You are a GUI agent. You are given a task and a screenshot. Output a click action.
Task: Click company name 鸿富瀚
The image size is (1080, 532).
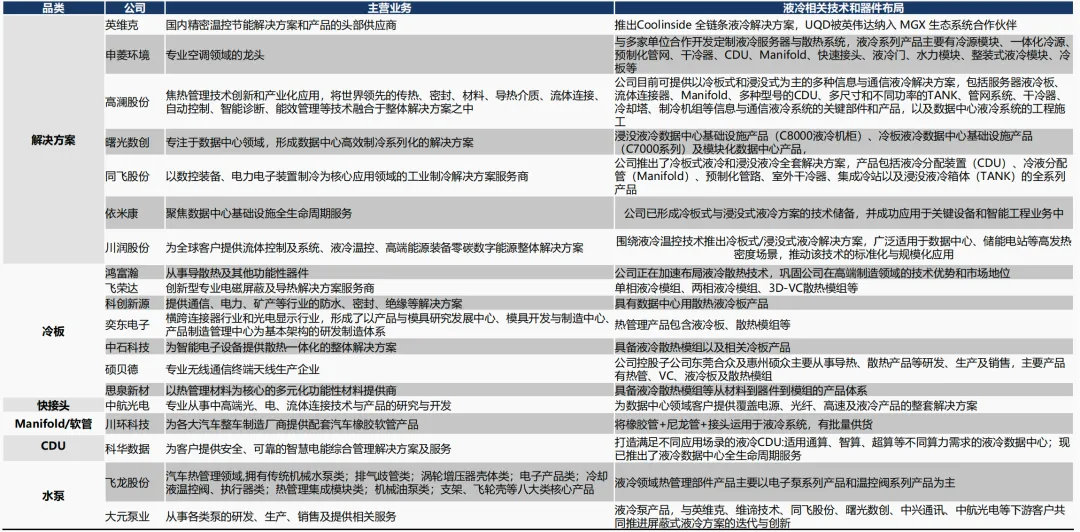coord(122,273)
